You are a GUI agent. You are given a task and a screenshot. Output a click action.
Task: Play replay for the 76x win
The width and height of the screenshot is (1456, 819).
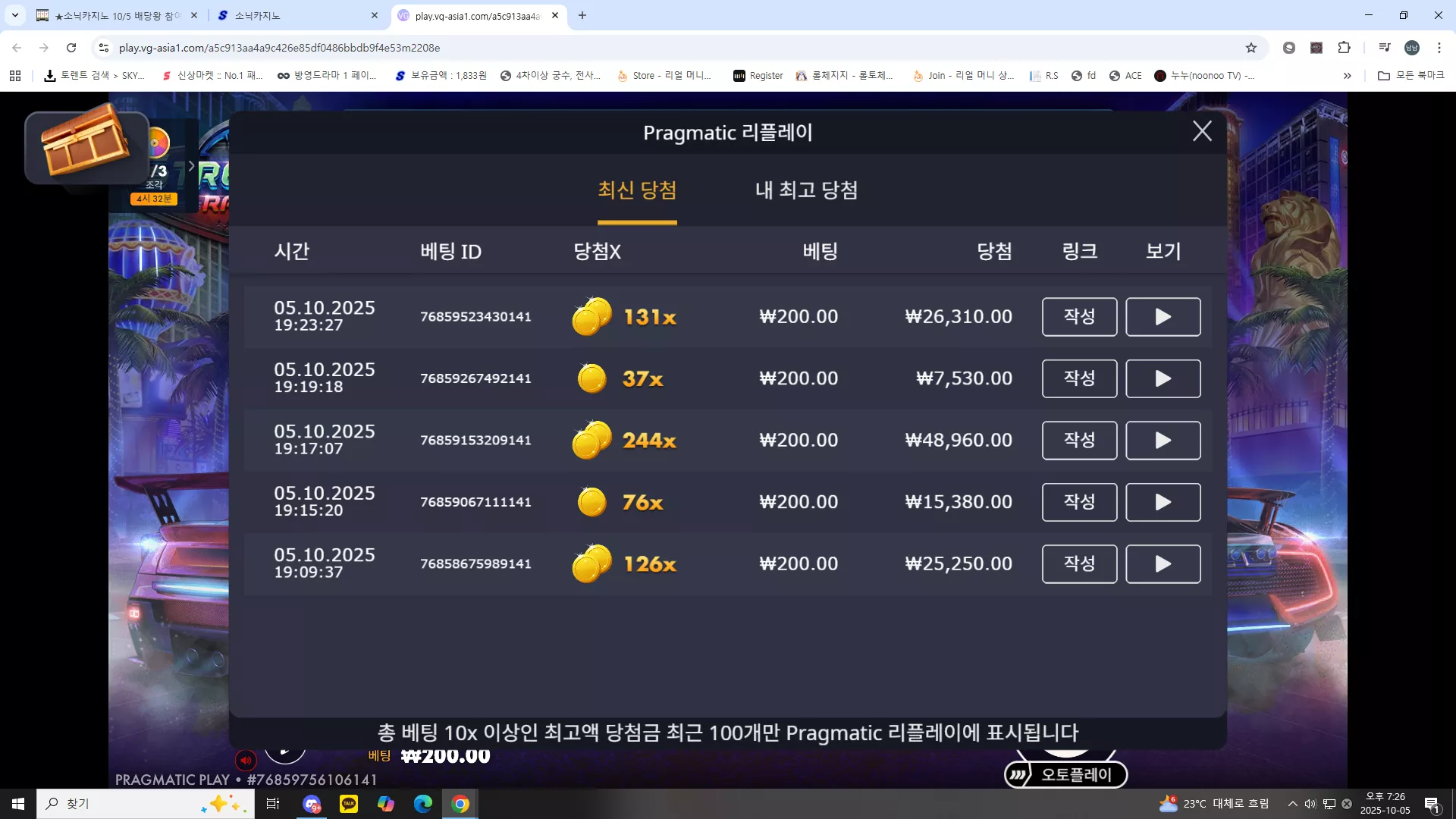click(x=1163, y=502)
